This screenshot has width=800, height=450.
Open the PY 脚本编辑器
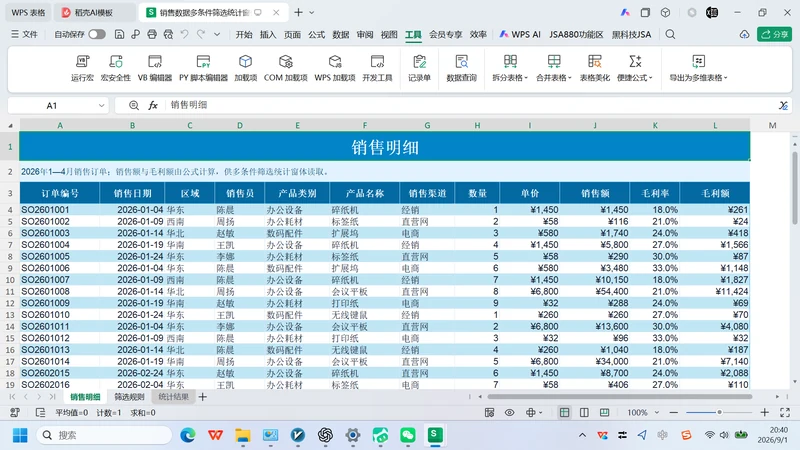[203, 68]
